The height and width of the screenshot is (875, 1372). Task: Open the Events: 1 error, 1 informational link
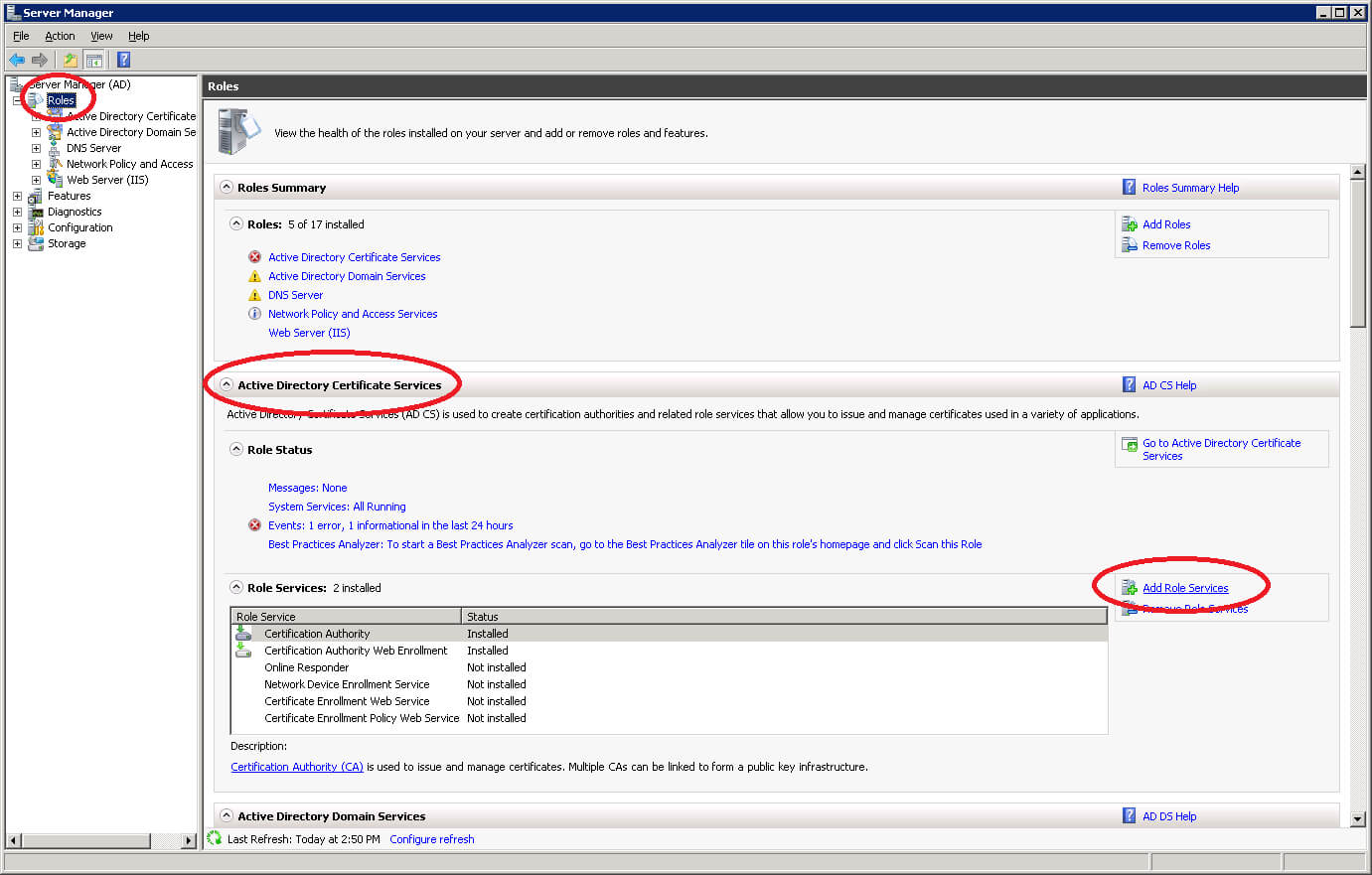[390, 525]
